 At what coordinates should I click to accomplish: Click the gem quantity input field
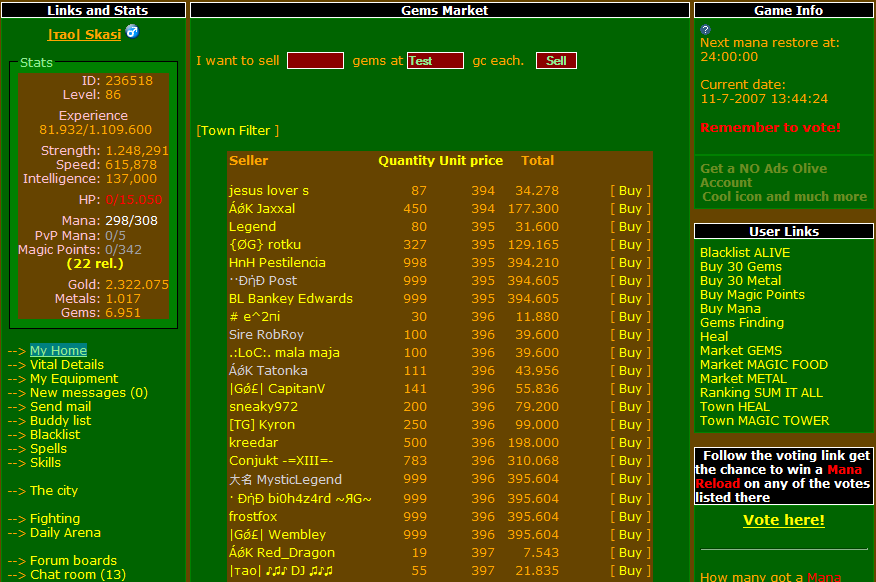coord(315,61)
